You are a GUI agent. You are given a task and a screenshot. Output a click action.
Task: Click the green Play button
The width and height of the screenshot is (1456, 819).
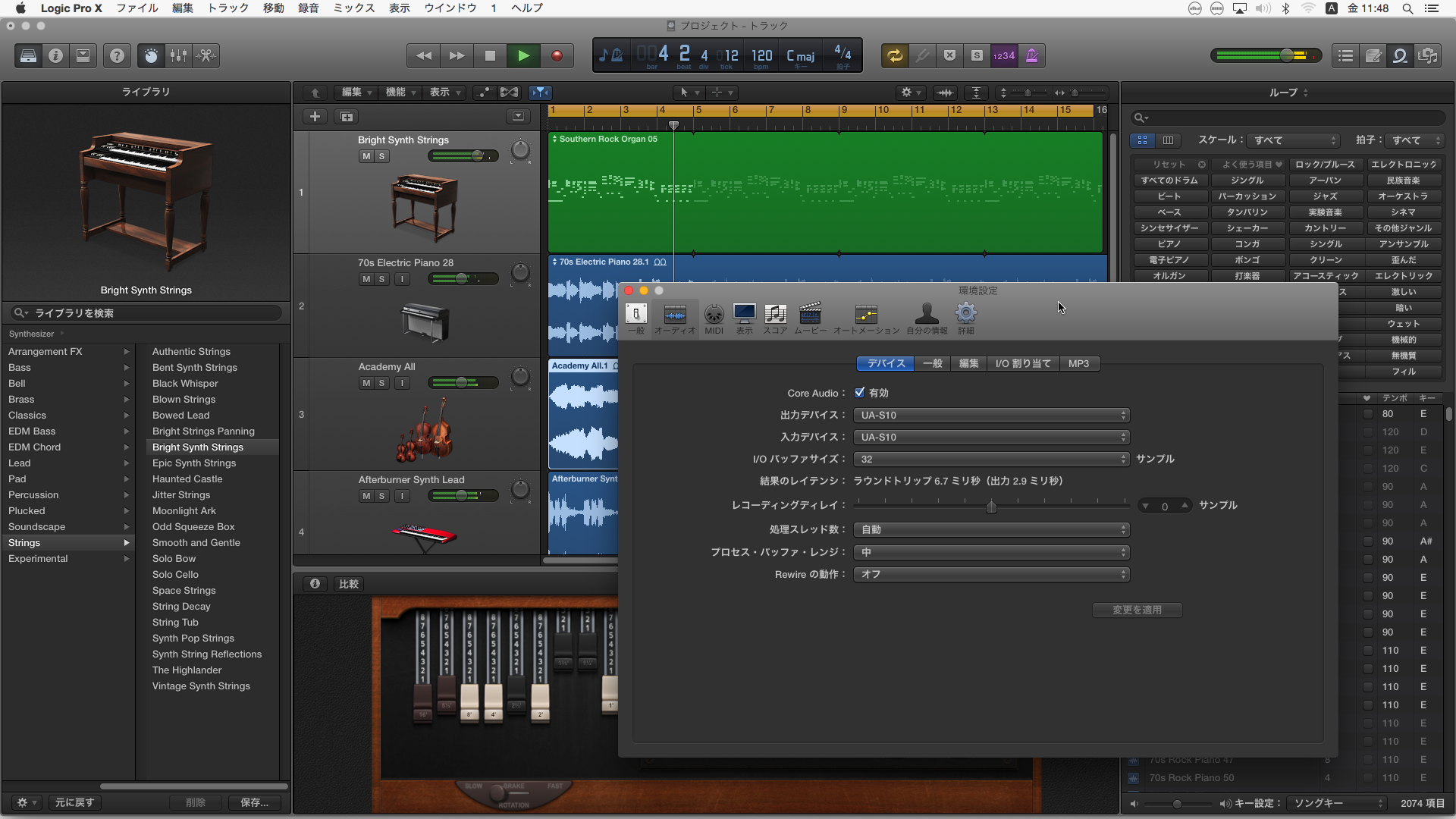click(x=523, y=55)
